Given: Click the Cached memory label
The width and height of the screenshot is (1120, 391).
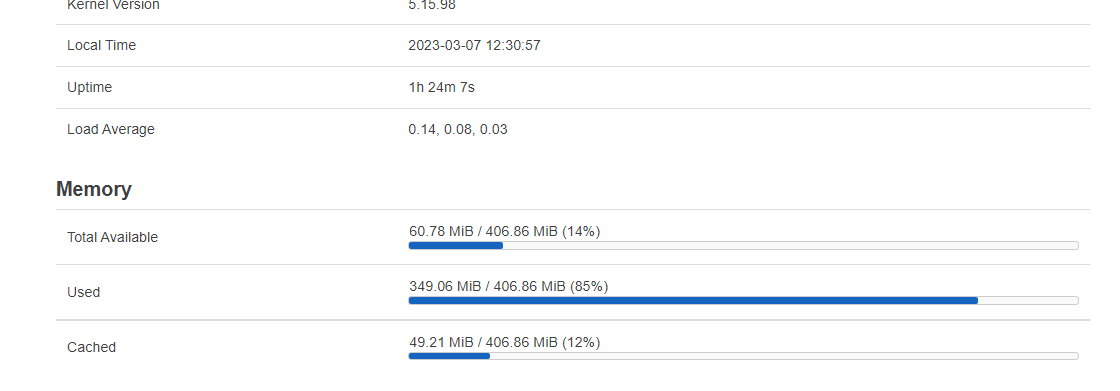Looking at the screenshot, I should pos(91,347).
